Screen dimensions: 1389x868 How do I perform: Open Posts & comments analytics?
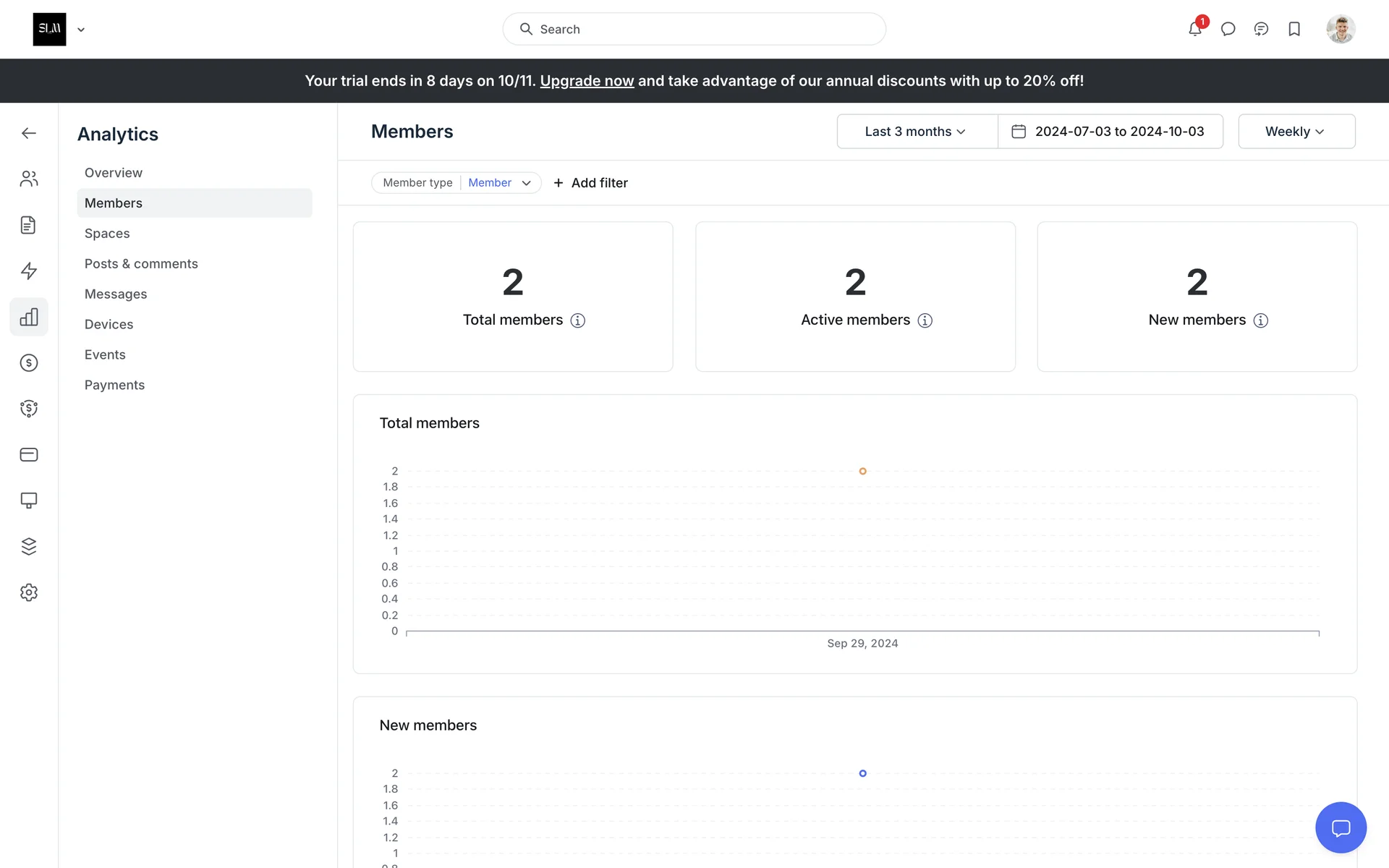tap(141, 264)
